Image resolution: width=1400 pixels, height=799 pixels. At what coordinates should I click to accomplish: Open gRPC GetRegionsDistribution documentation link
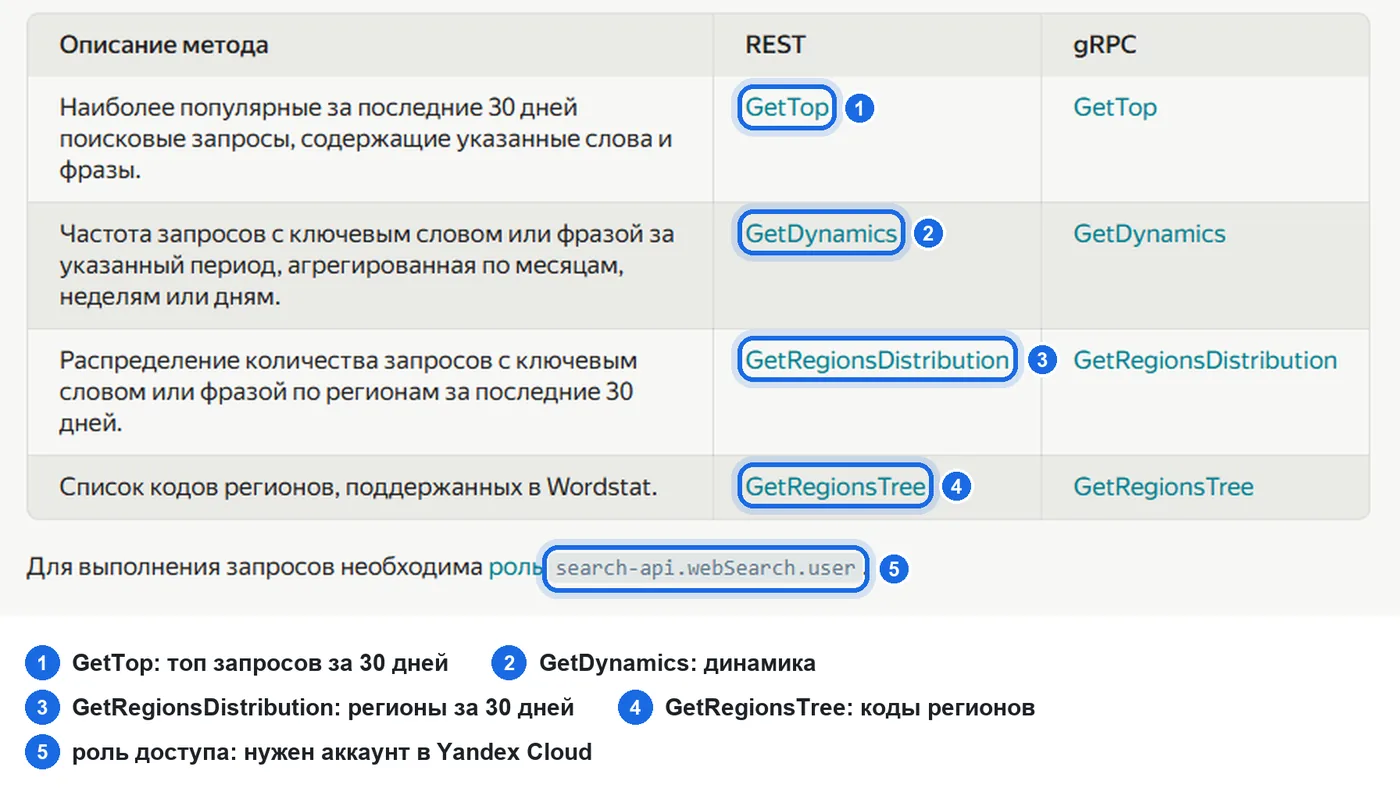coord(1205,360)
